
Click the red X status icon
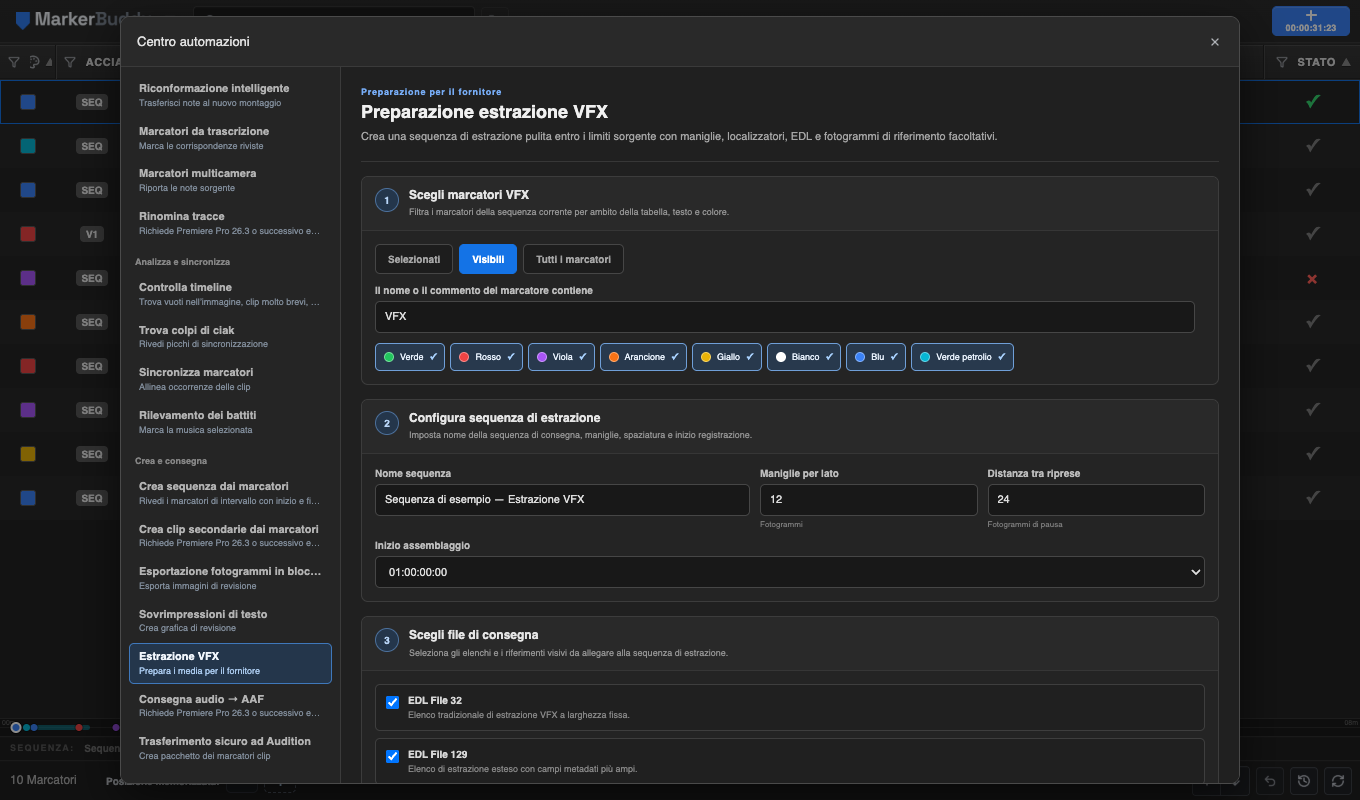[x=1313, y=278]
